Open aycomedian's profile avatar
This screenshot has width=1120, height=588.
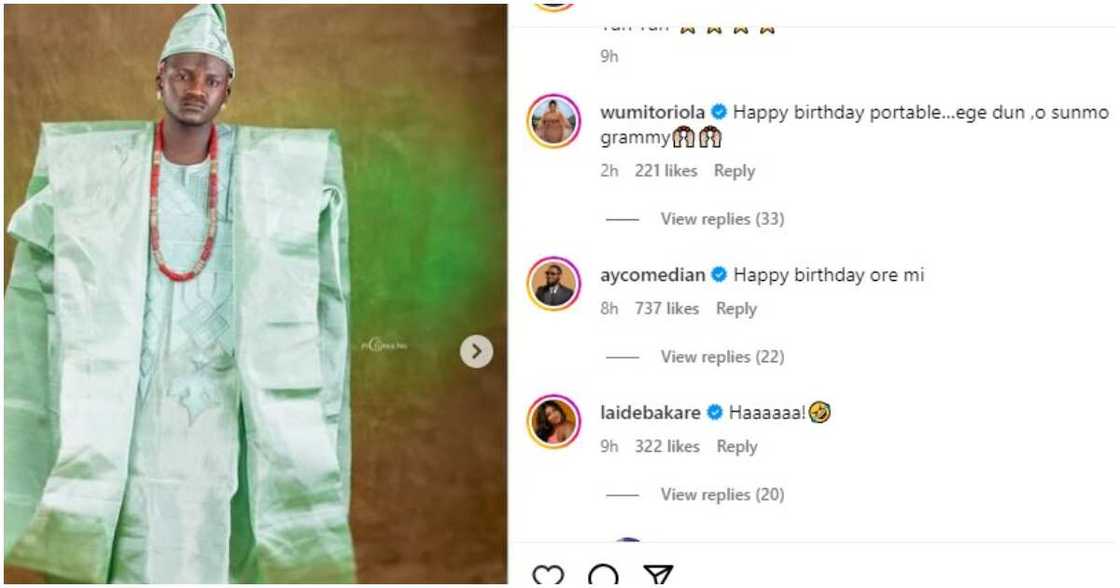tap(553, 284)
